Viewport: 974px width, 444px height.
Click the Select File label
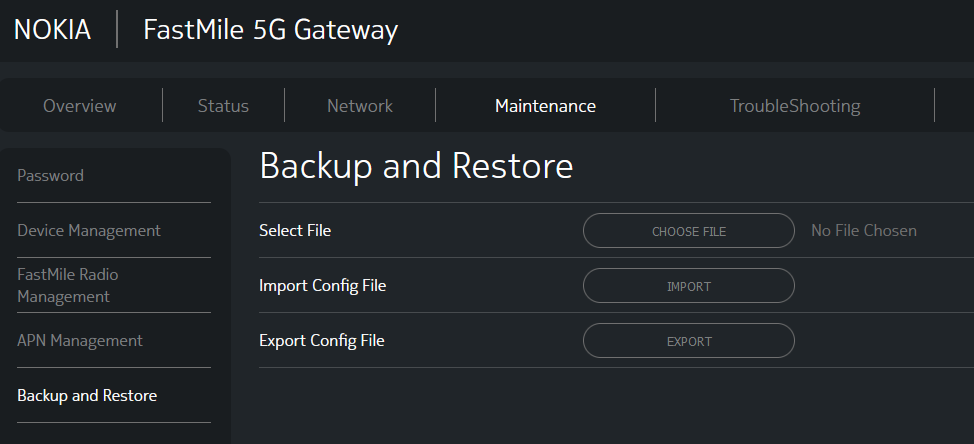(x=295, y=231)
